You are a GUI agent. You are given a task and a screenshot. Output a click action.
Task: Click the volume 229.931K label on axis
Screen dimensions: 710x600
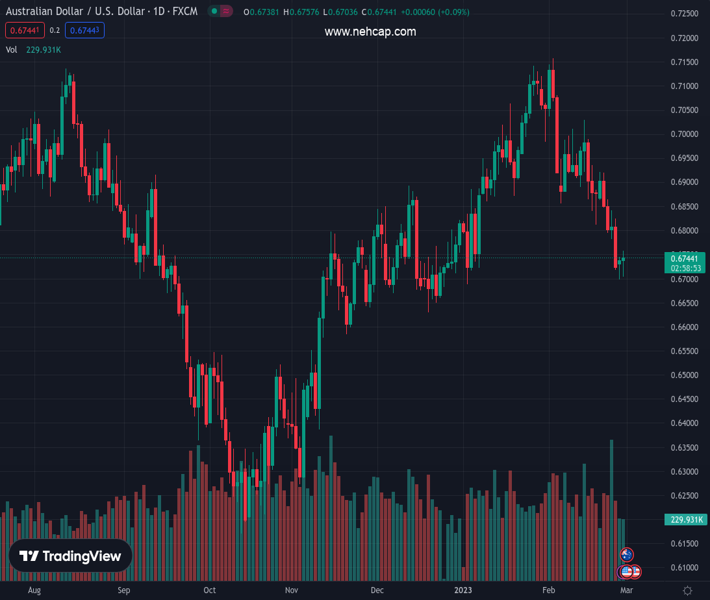pos(685,519)
